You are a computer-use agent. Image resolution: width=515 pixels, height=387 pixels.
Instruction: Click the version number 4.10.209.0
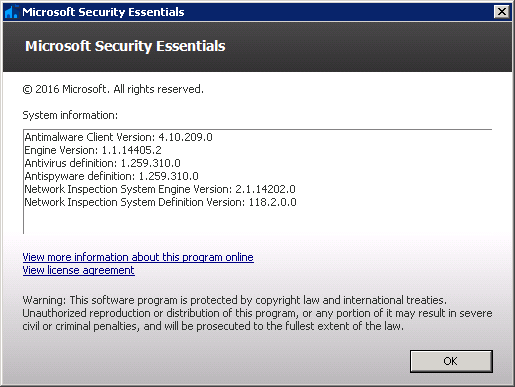pos(185,137)
